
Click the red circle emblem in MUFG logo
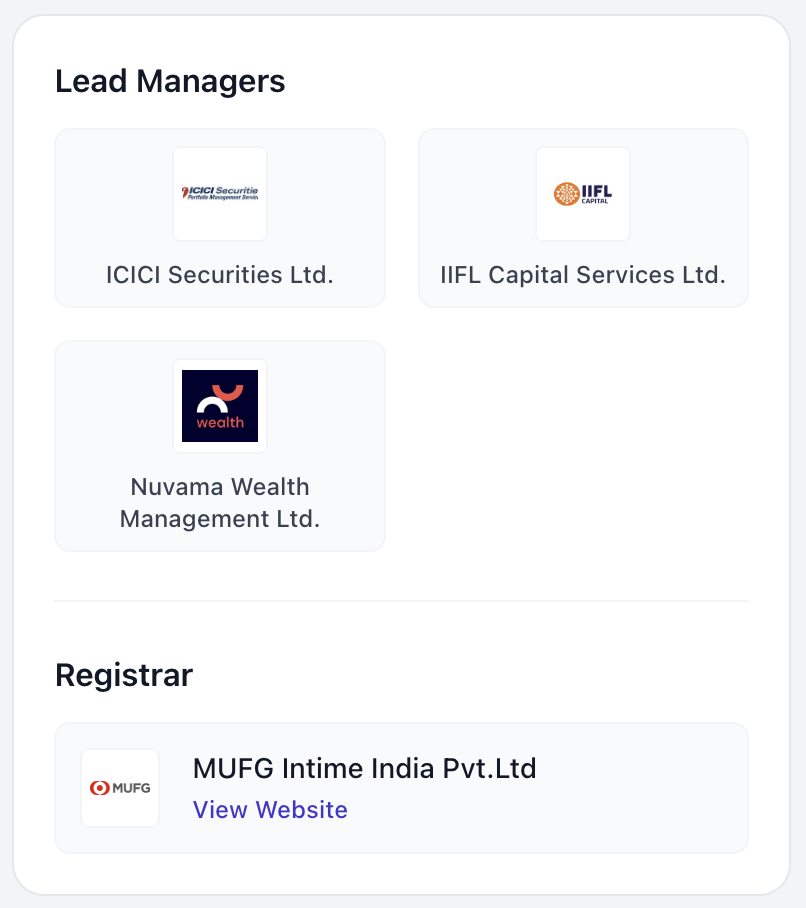[x=99, y=788]
